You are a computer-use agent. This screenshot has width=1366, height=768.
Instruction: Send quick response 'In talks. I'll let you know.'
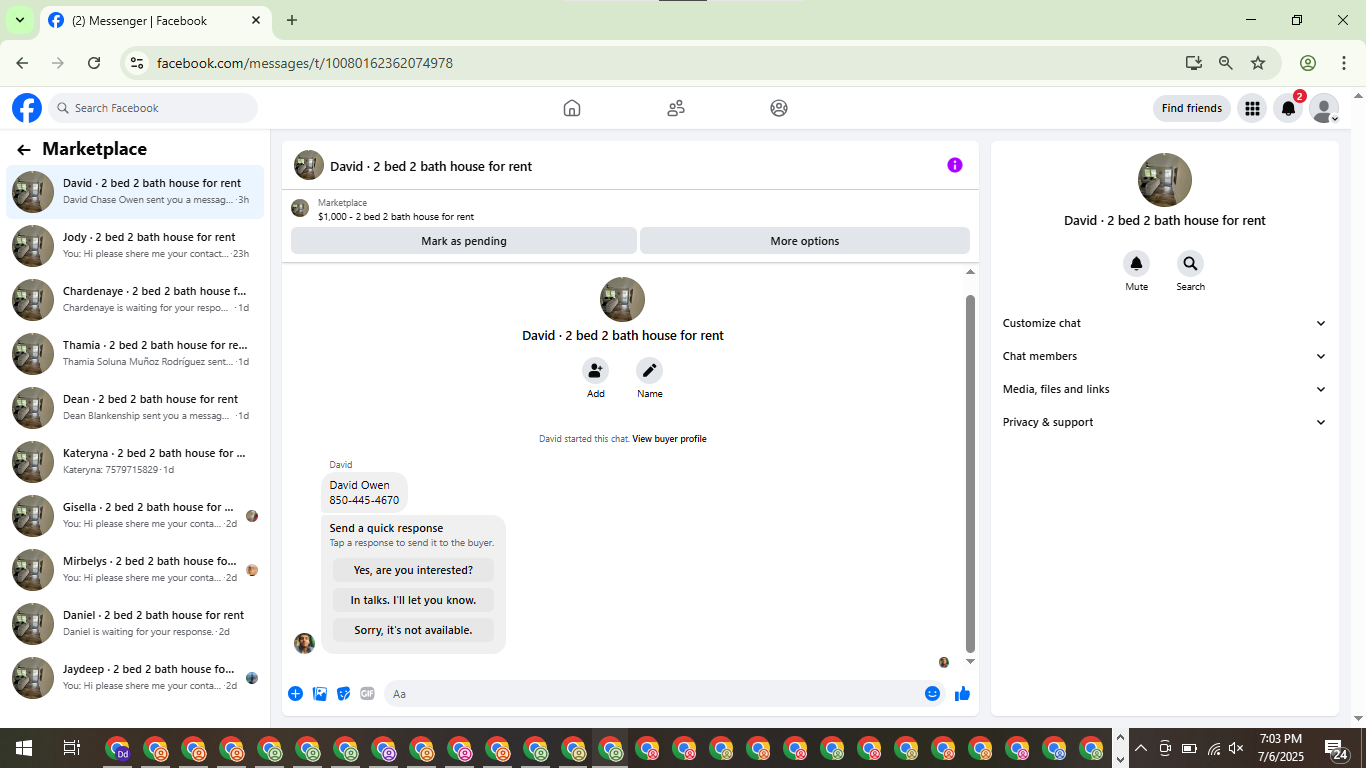tap(413, 600)
